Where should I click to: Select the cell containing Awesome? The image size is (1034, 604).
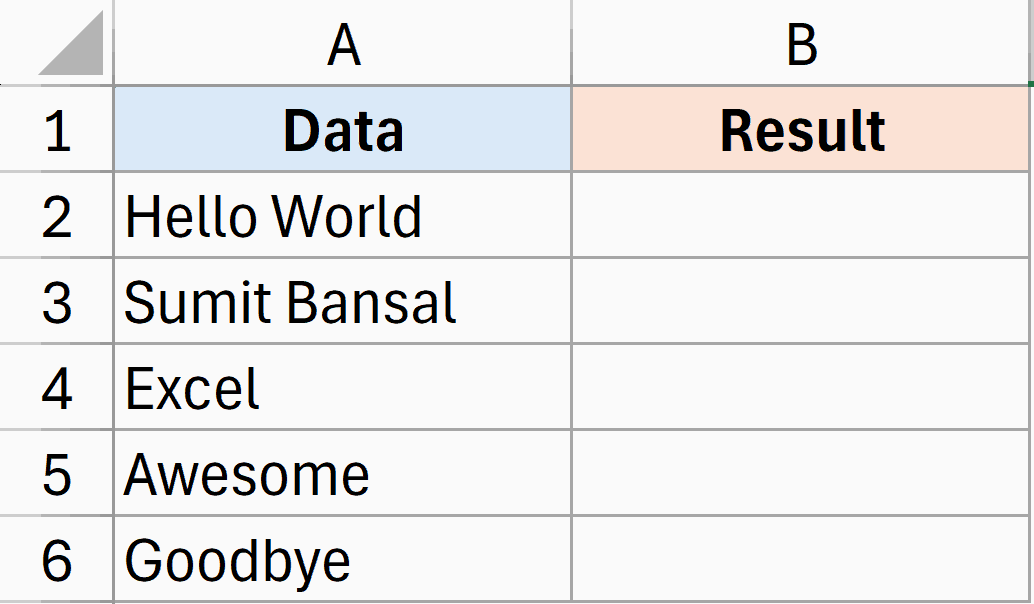click(344, 473)
